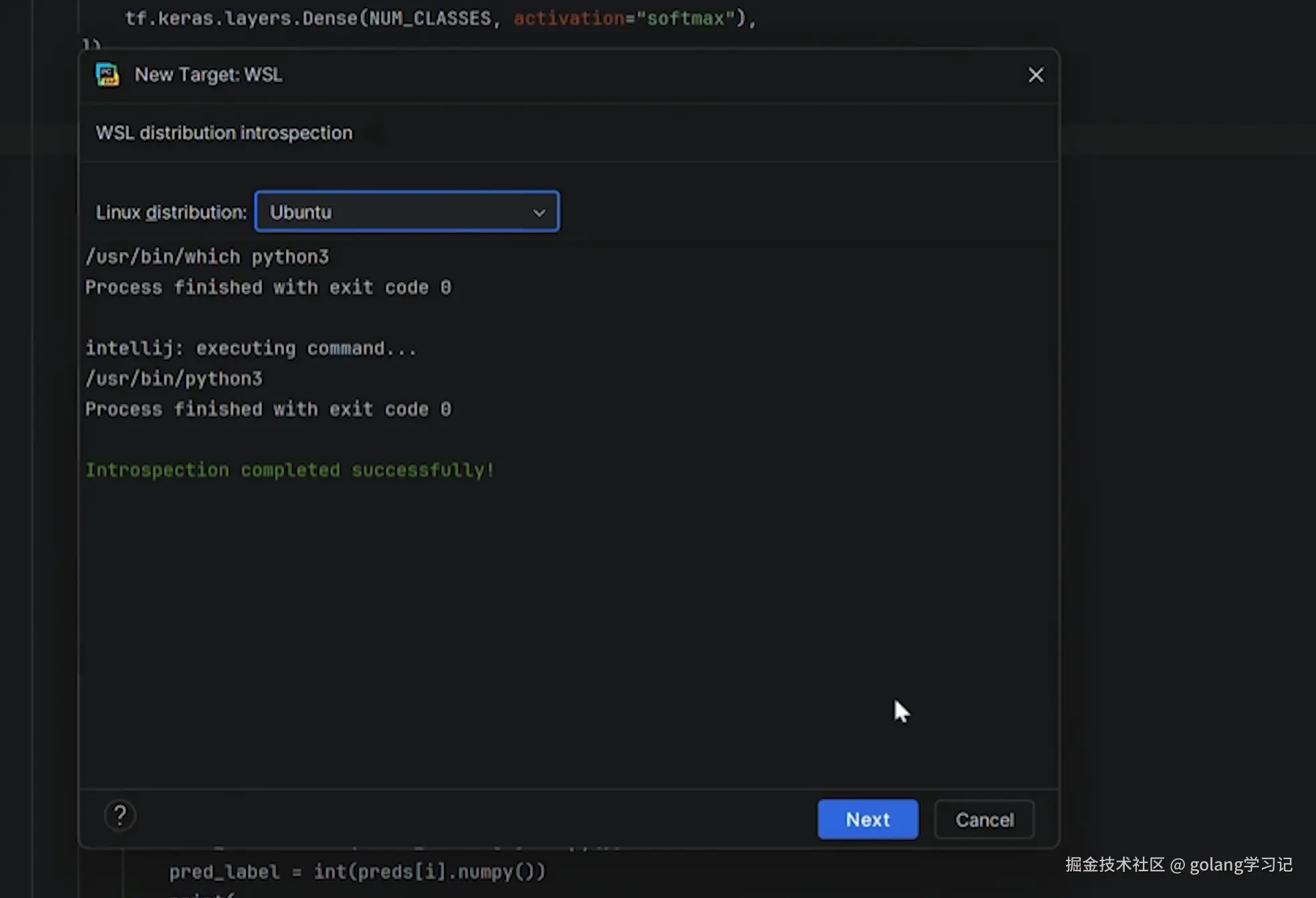Image resolution: width=1316 pixels, height=898 pixels.
Task: Click the '/usr/bin/which python3' output line
Action: 207,257
